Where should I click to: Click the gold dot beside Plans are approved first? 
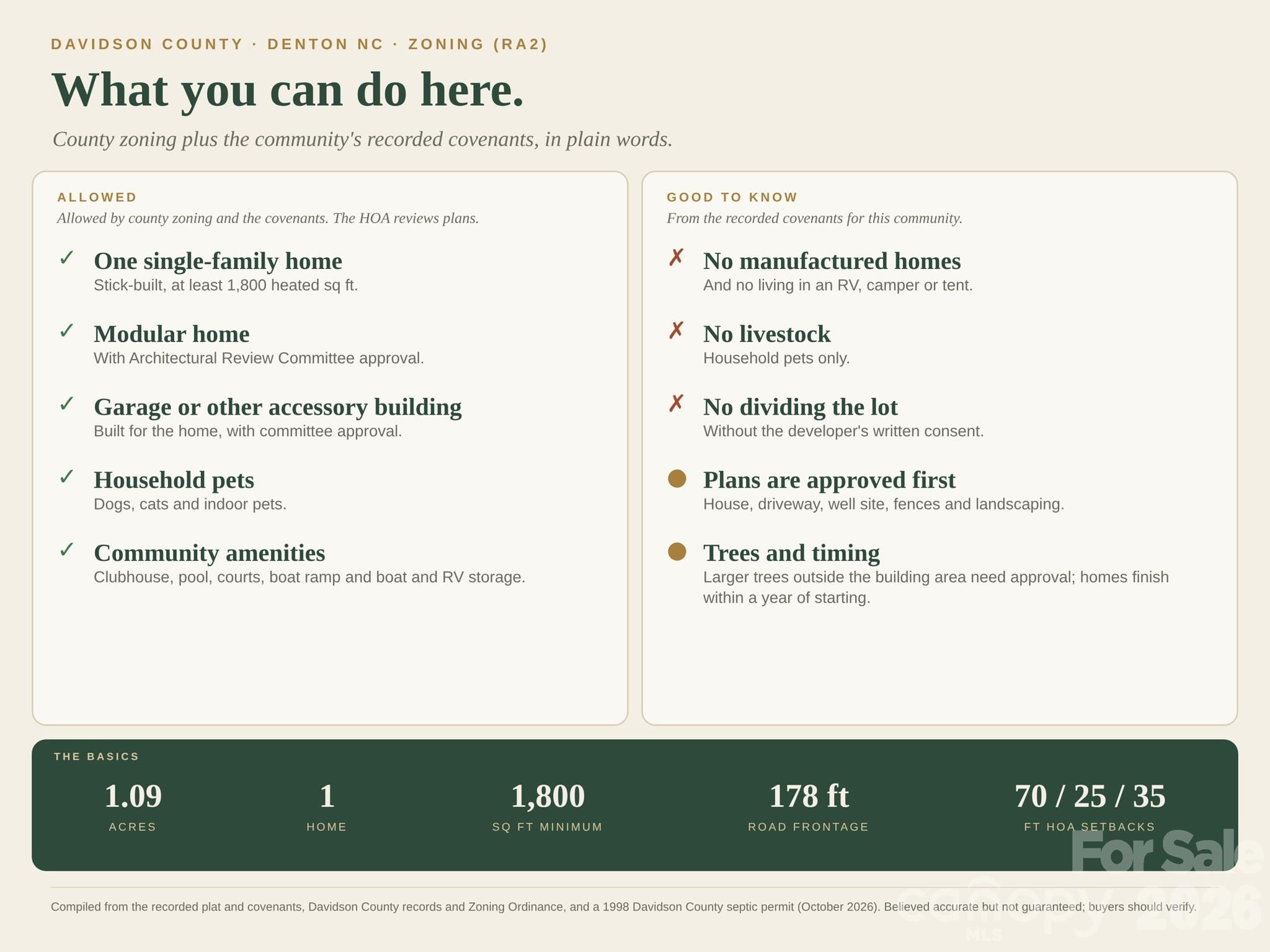(677, 478)
